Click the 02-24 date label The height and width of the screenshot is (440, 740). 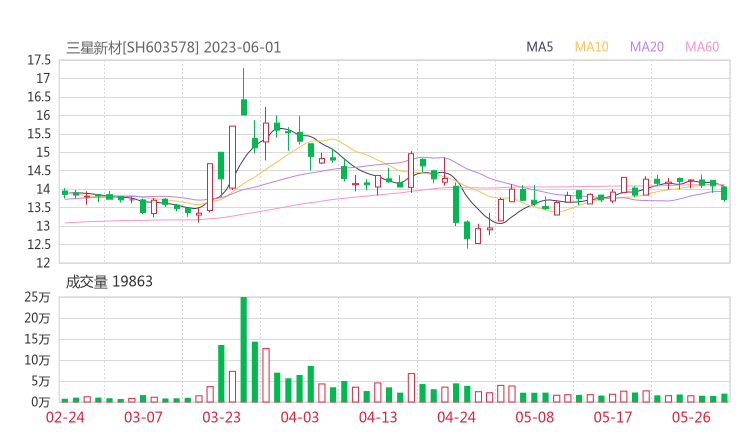(x=65, y=417)
